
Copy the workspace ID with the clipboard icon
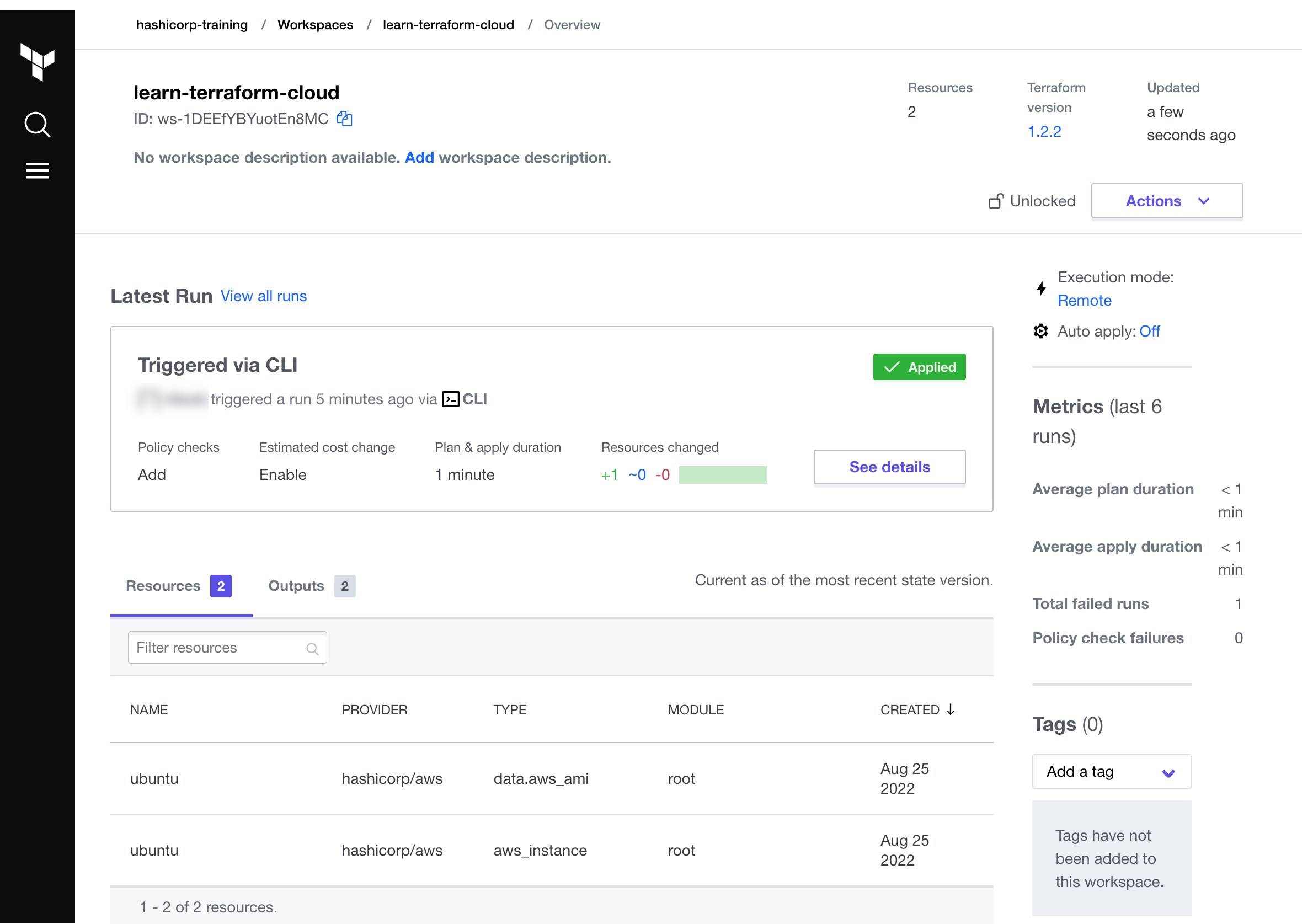[344, 119]
